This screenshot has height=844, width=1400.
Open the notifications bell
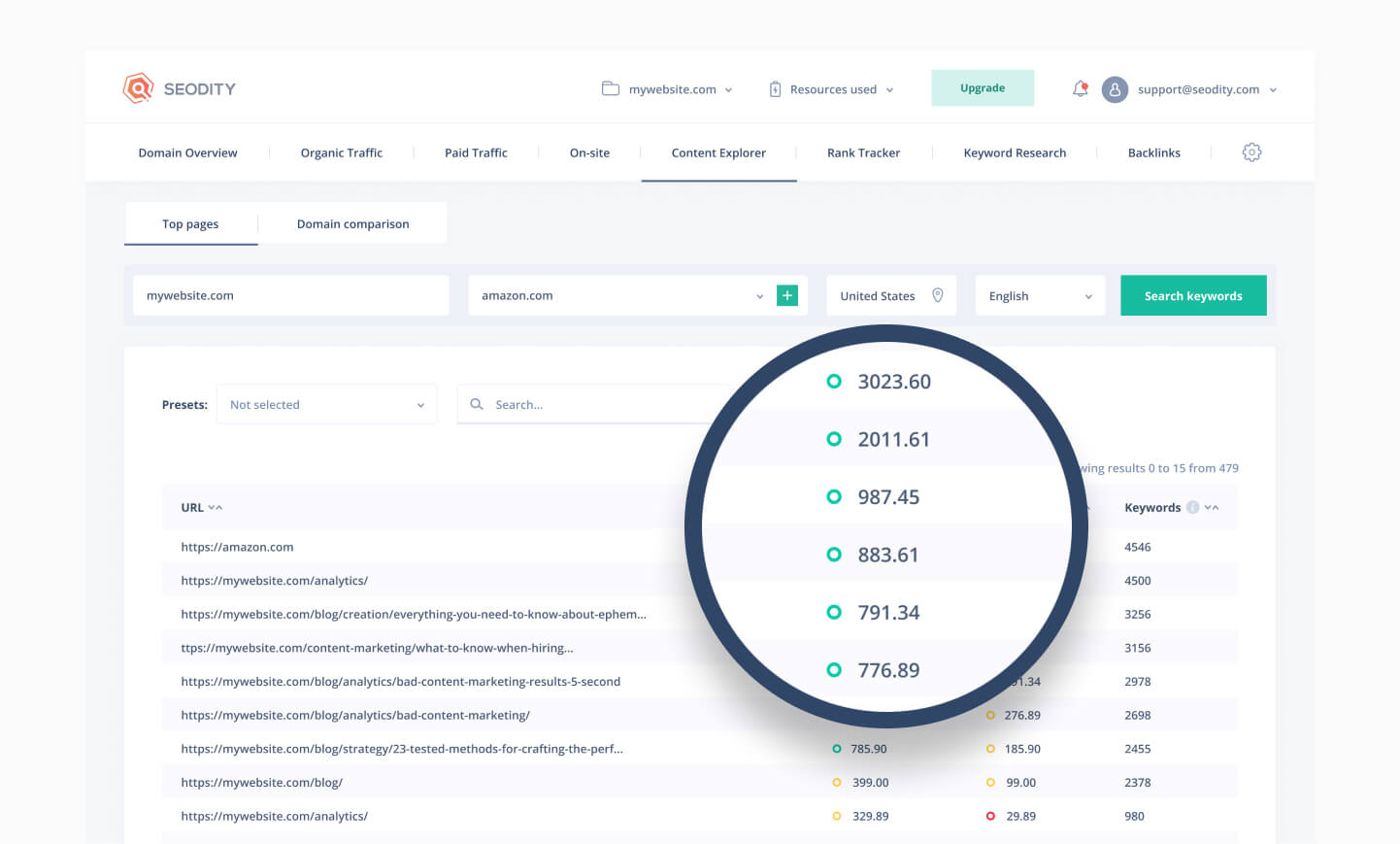(x=1080, y=88)
